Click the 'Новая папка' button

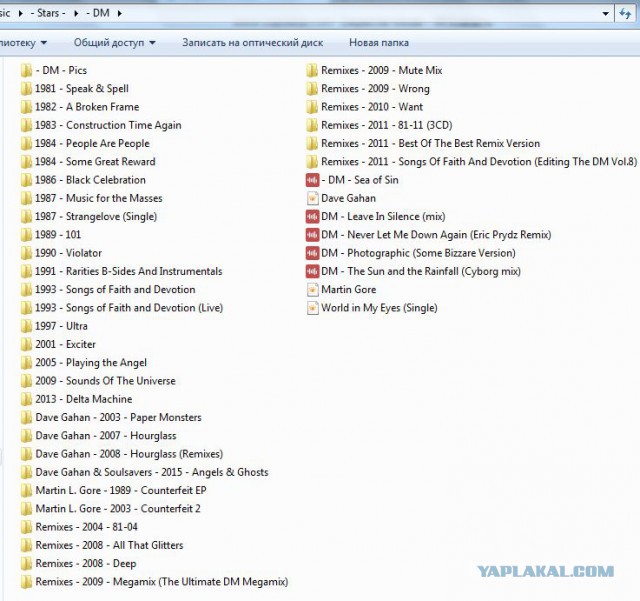[x=379, y=43]
